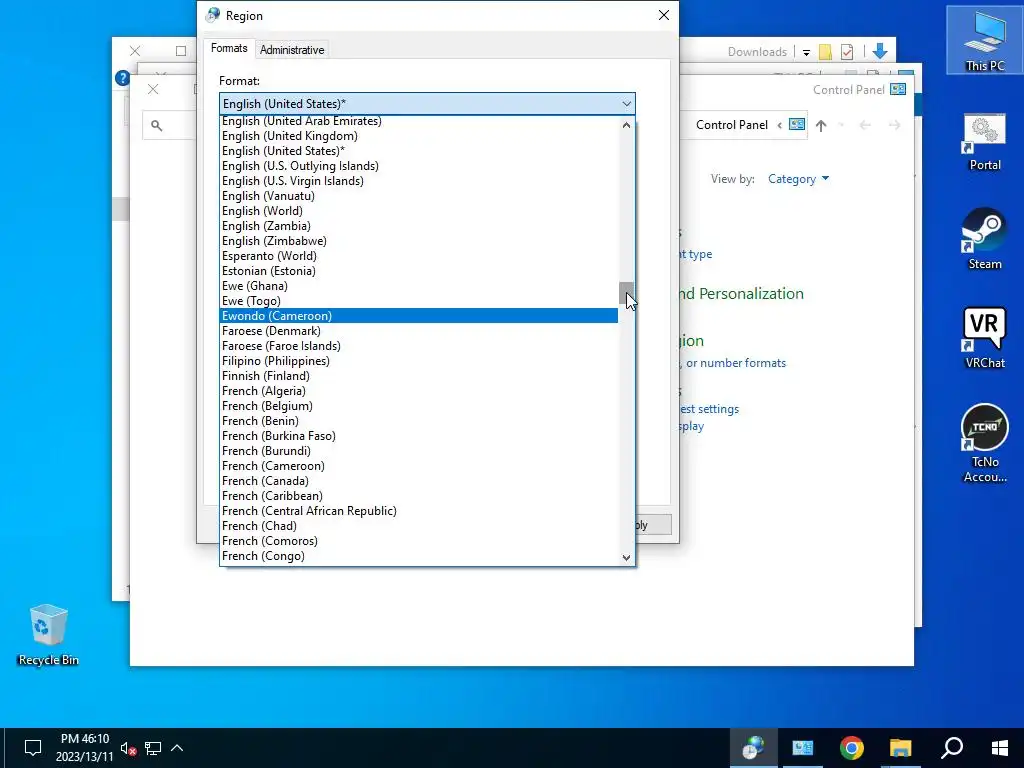Open quick access toolbar dropdown in Downloads
Screen dimensions: 1024x768
(806, 52)
